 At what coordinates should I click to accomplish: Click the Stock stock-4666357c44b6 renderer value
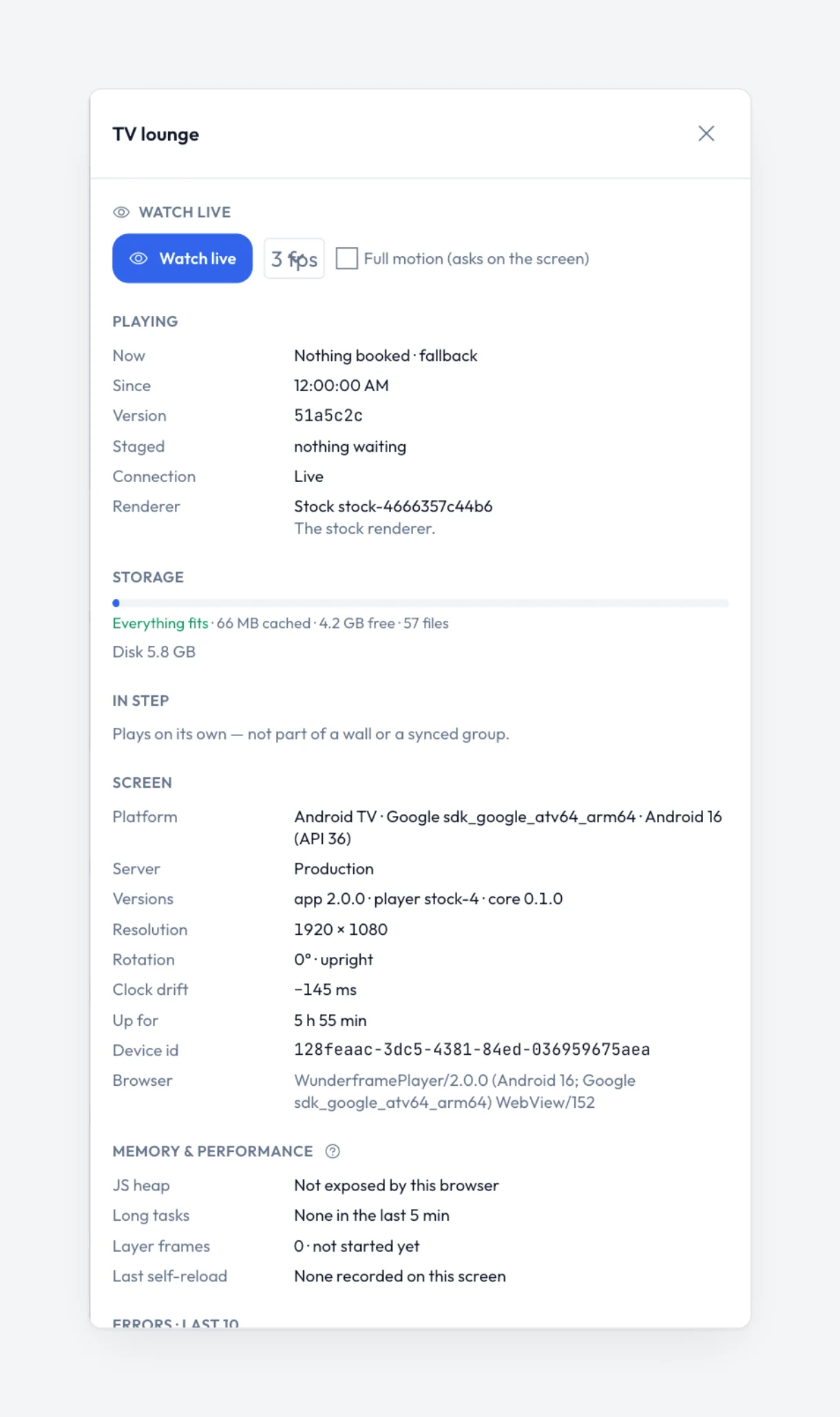393,507
